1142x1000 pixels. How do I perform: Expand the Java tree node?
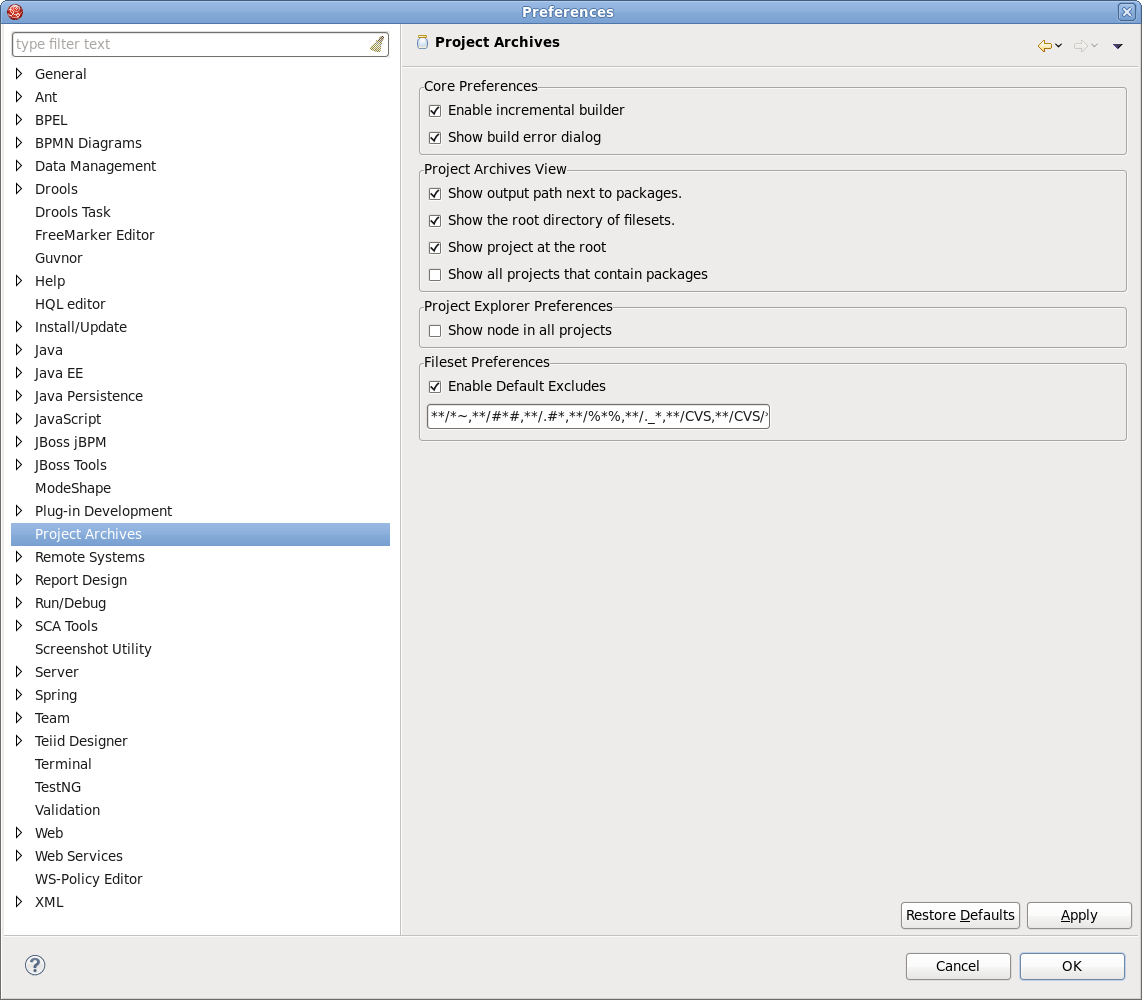coord(18,350)
